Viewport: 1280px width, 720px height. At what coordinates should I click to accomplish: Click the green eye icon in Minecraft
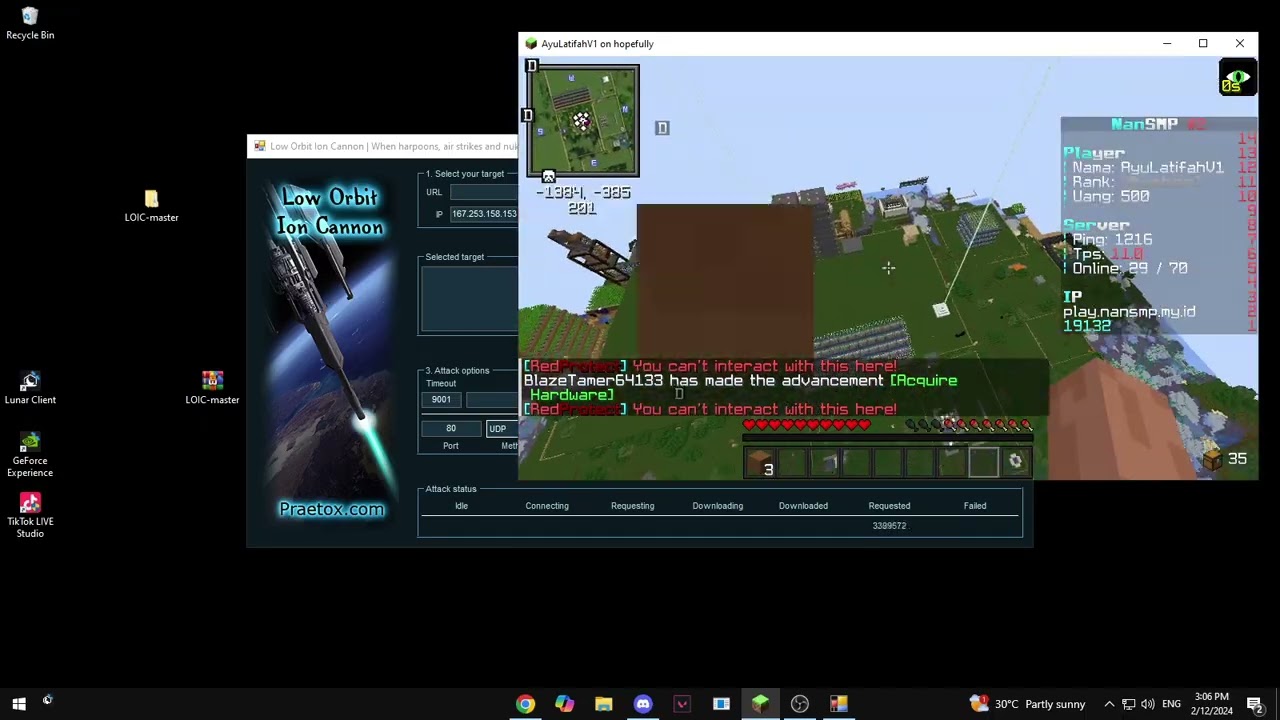[x=1237, y=78]
